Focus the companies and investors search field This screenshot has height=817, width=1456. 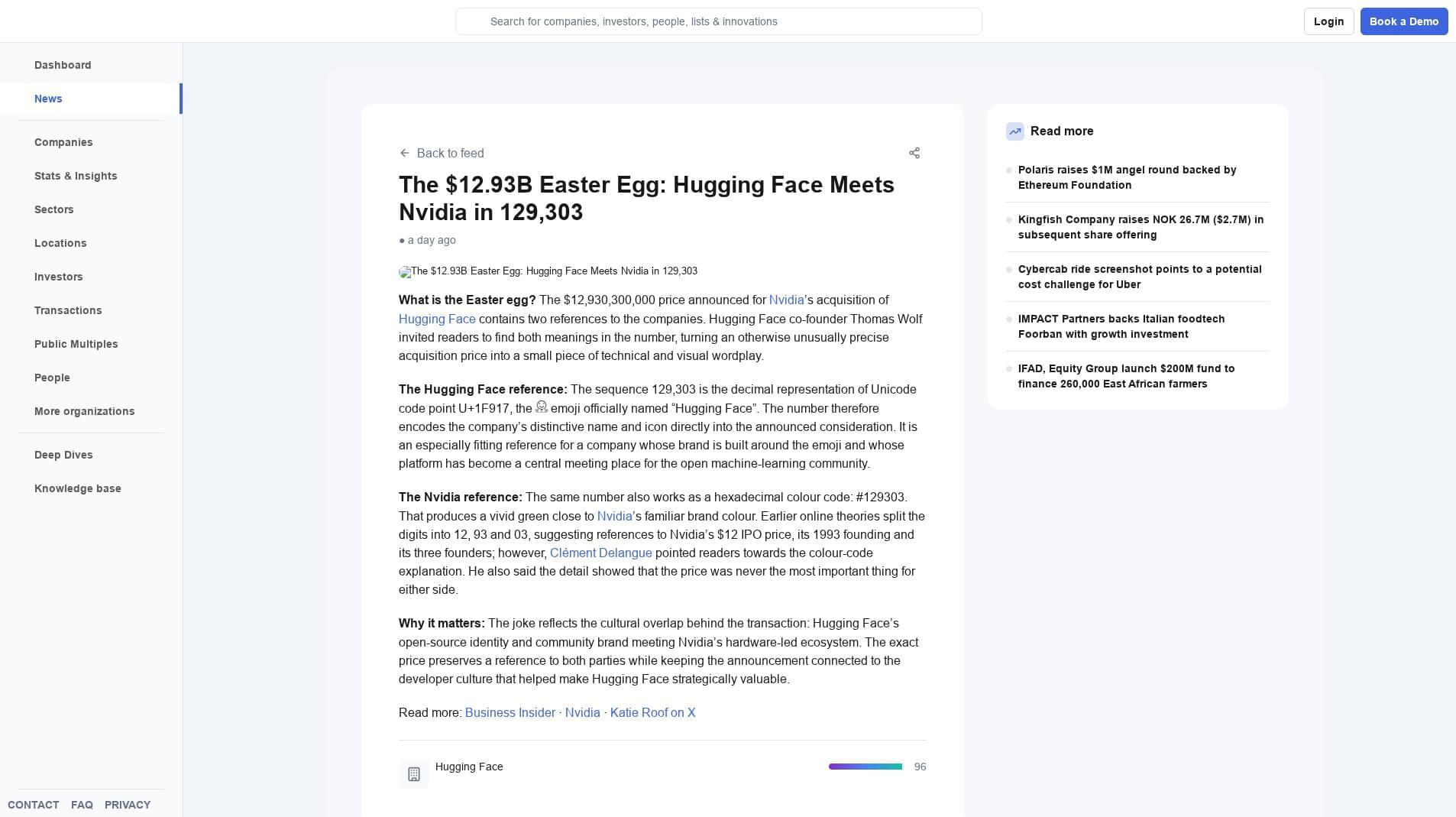718,21
